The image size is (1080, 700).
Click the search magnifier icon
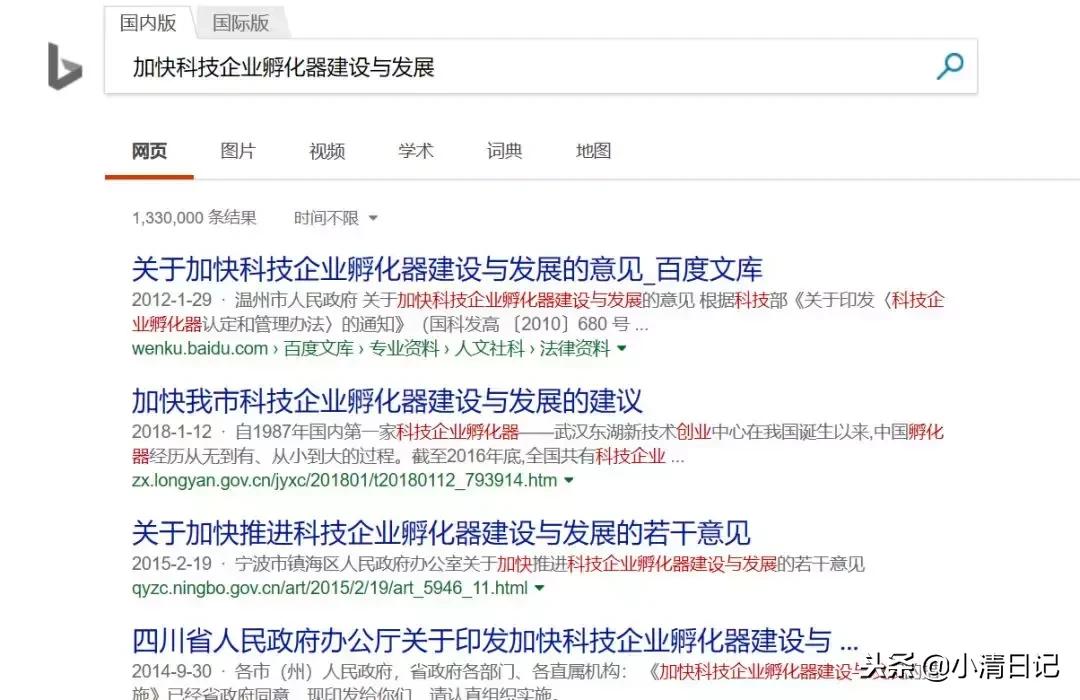click(x=948, y=66)
